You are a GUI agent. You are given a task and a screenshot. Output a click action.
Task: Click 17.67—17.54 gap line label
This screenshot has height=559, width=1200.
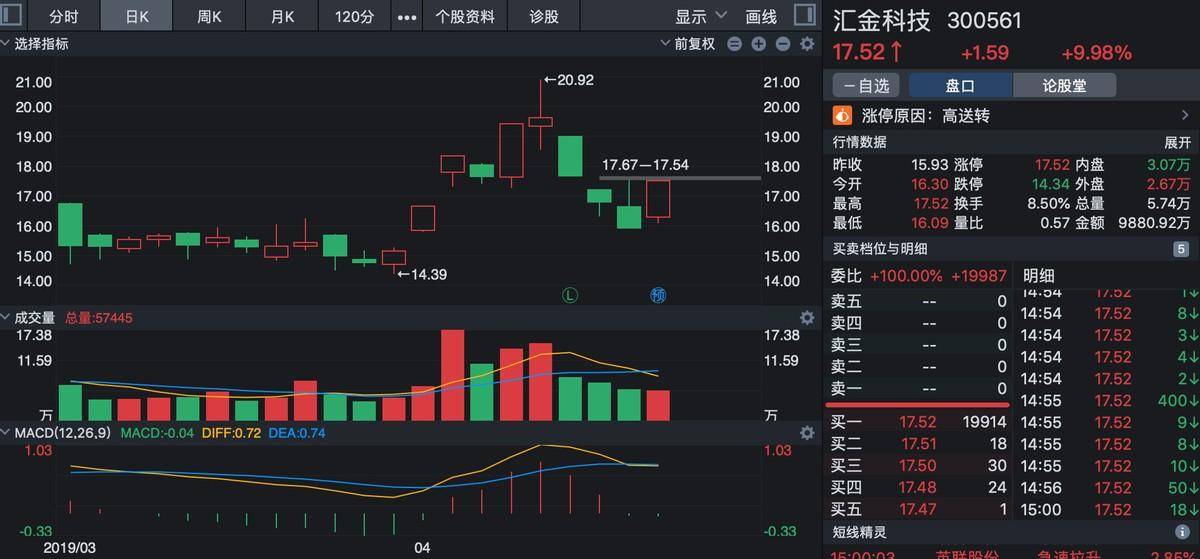point(645,165)
